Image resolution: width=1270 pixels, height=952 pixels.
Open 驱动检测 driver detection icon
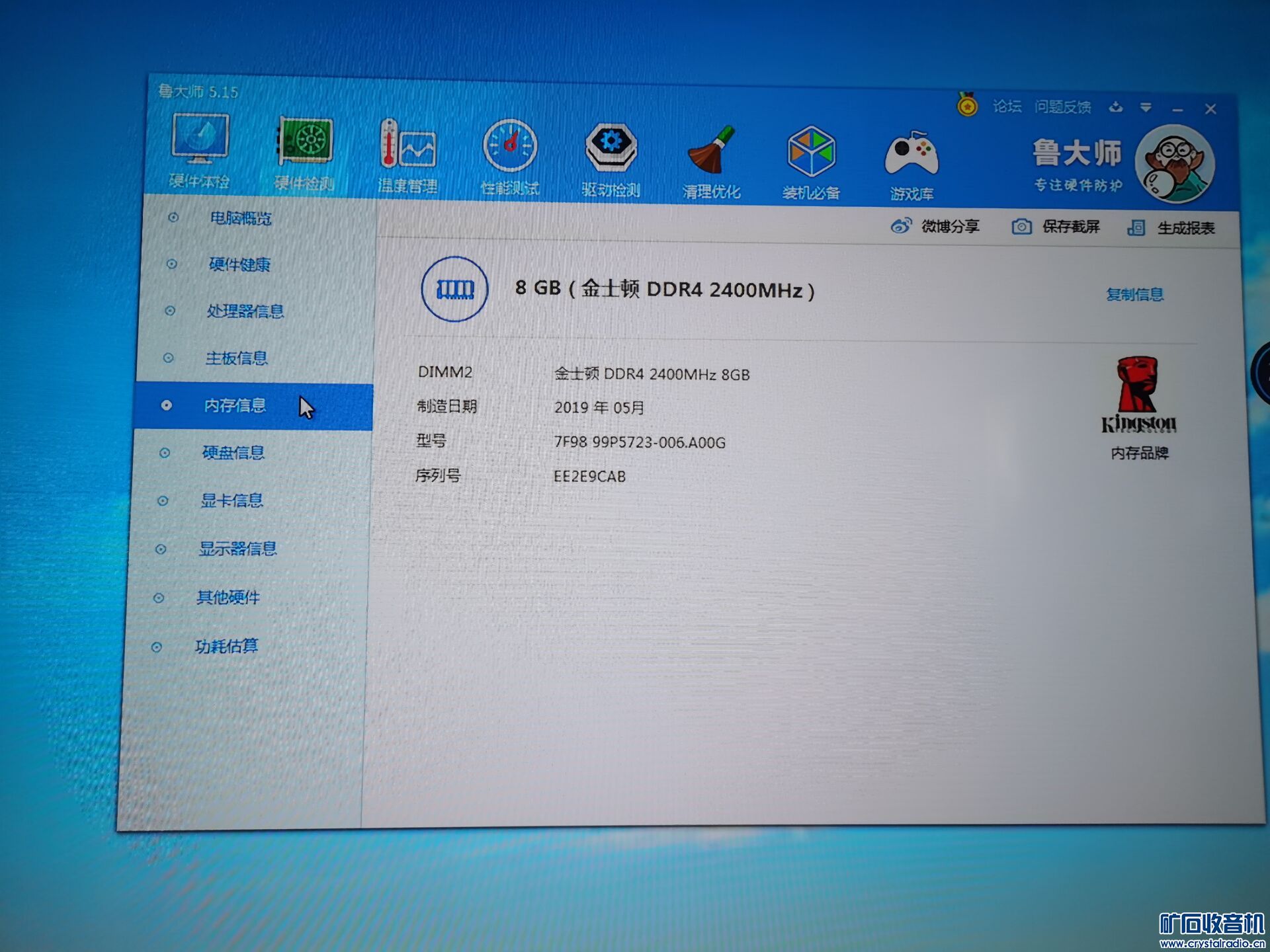click(611, 161)
